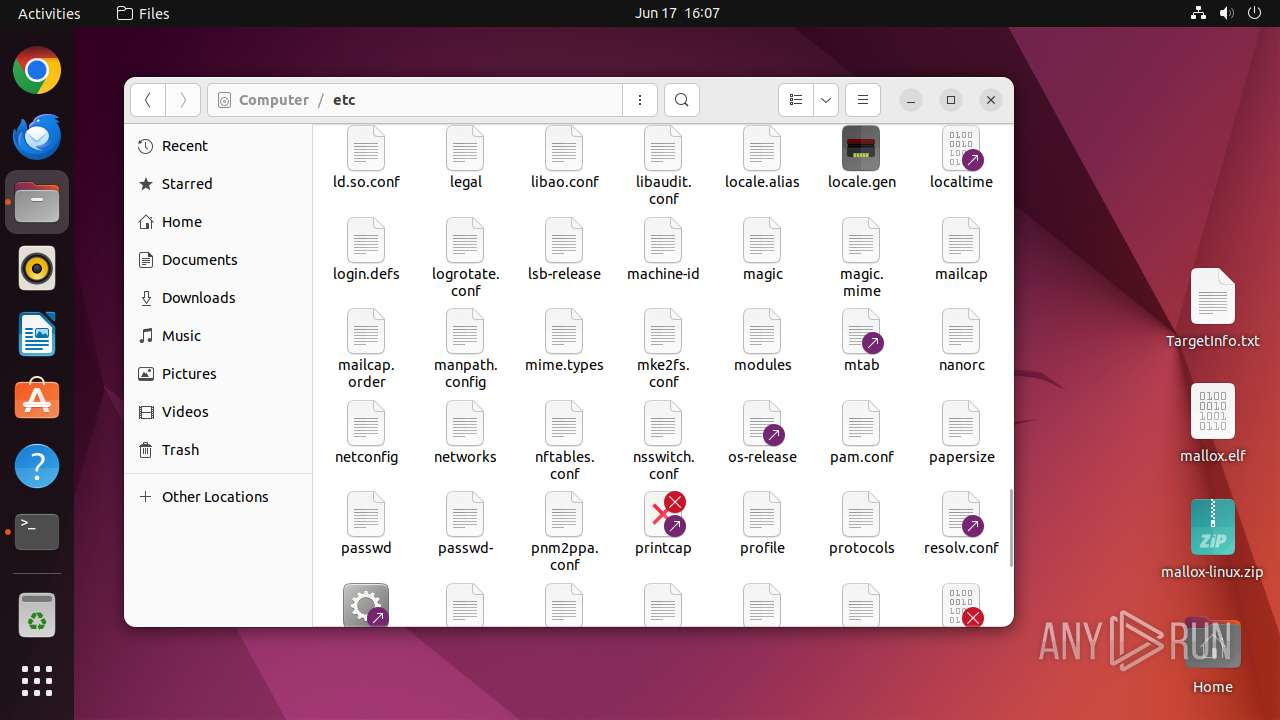
Task: Open the hamburger main menu
Action: tap(862, 100)
